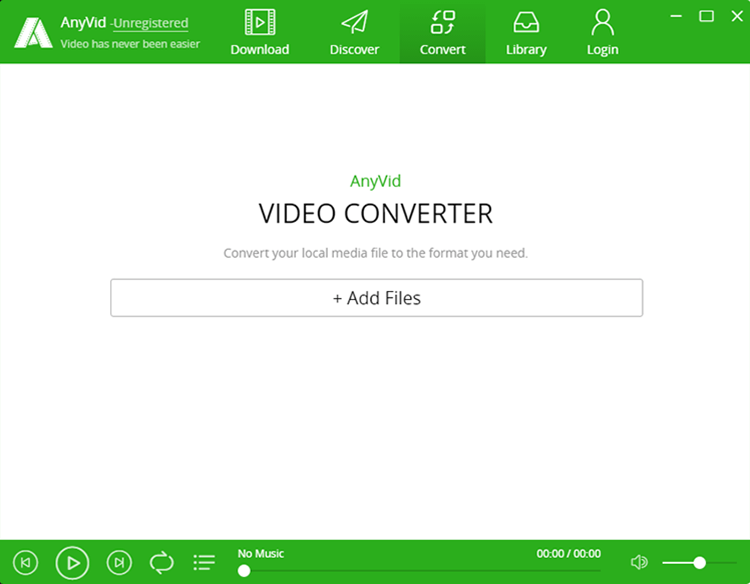Screen dimensions: 750x584
Task: Click the 00:00 / 00:00 time display
Action: pyautogui.click(x=568, y=553)
